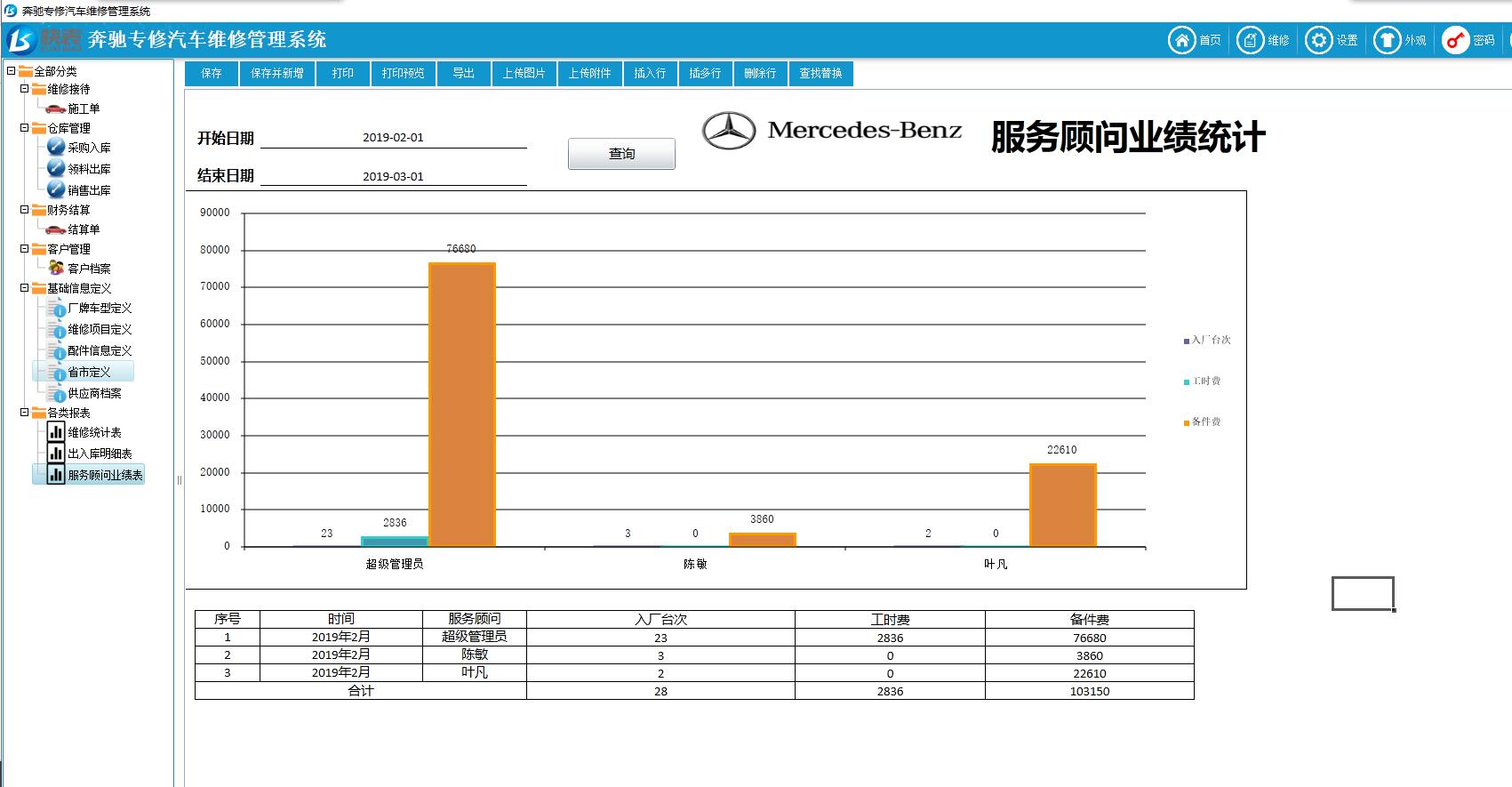This screenshot has height=787, width=1512.
Task: Collapse the 仓库管理 folder
Action: pyautogui.click(x=25, y=128)
